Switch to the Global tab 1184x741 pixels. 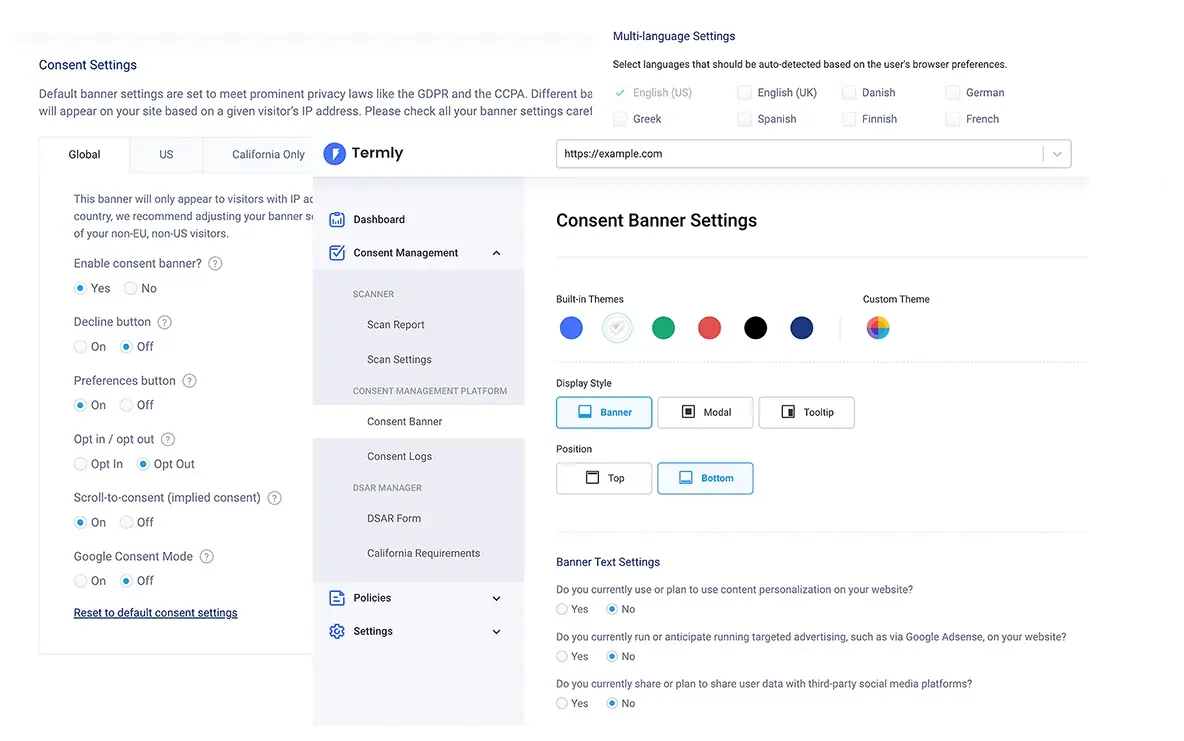pos(85,155)
